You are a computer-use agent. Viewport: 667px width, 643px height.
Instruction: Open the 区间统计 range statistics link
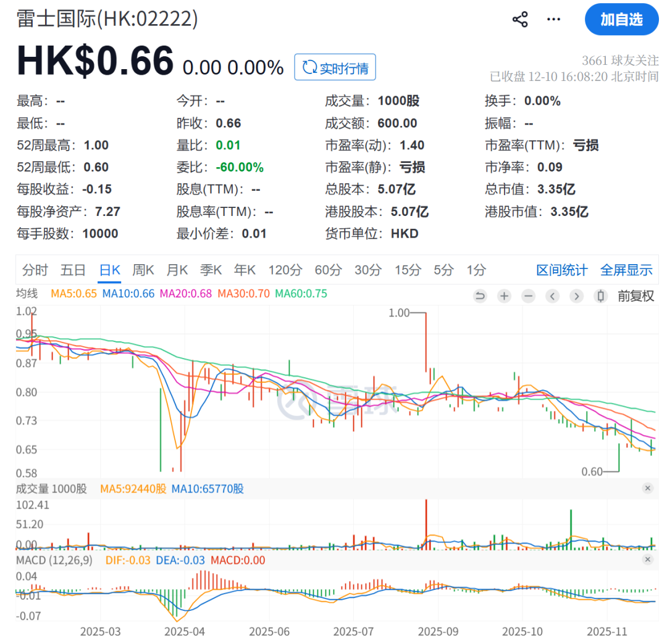(x=562, y=269)
